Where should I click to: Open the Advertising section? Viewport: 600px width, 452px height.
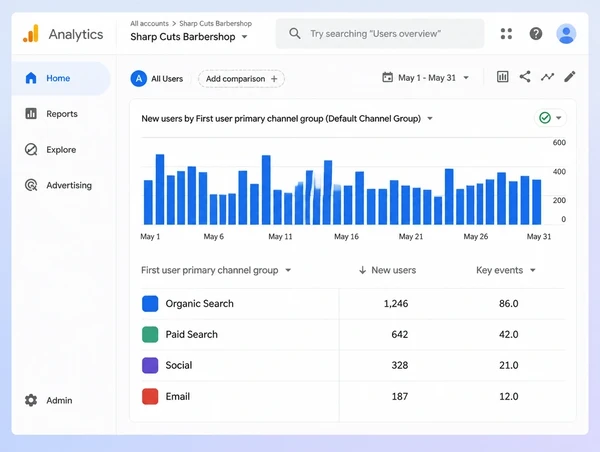(61, 185)
